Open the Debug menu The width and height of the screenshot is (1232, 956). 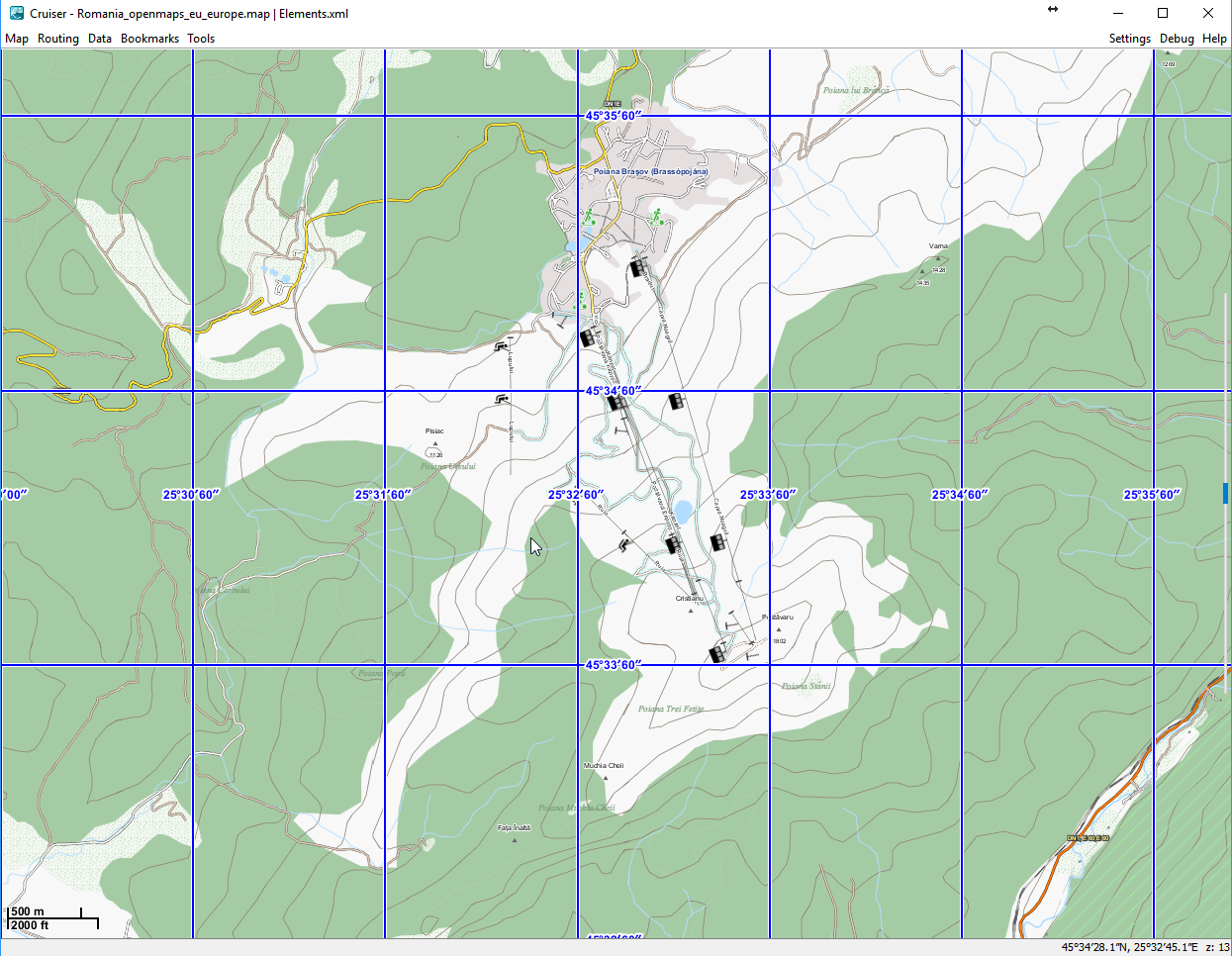click(x=1177, y=39)
